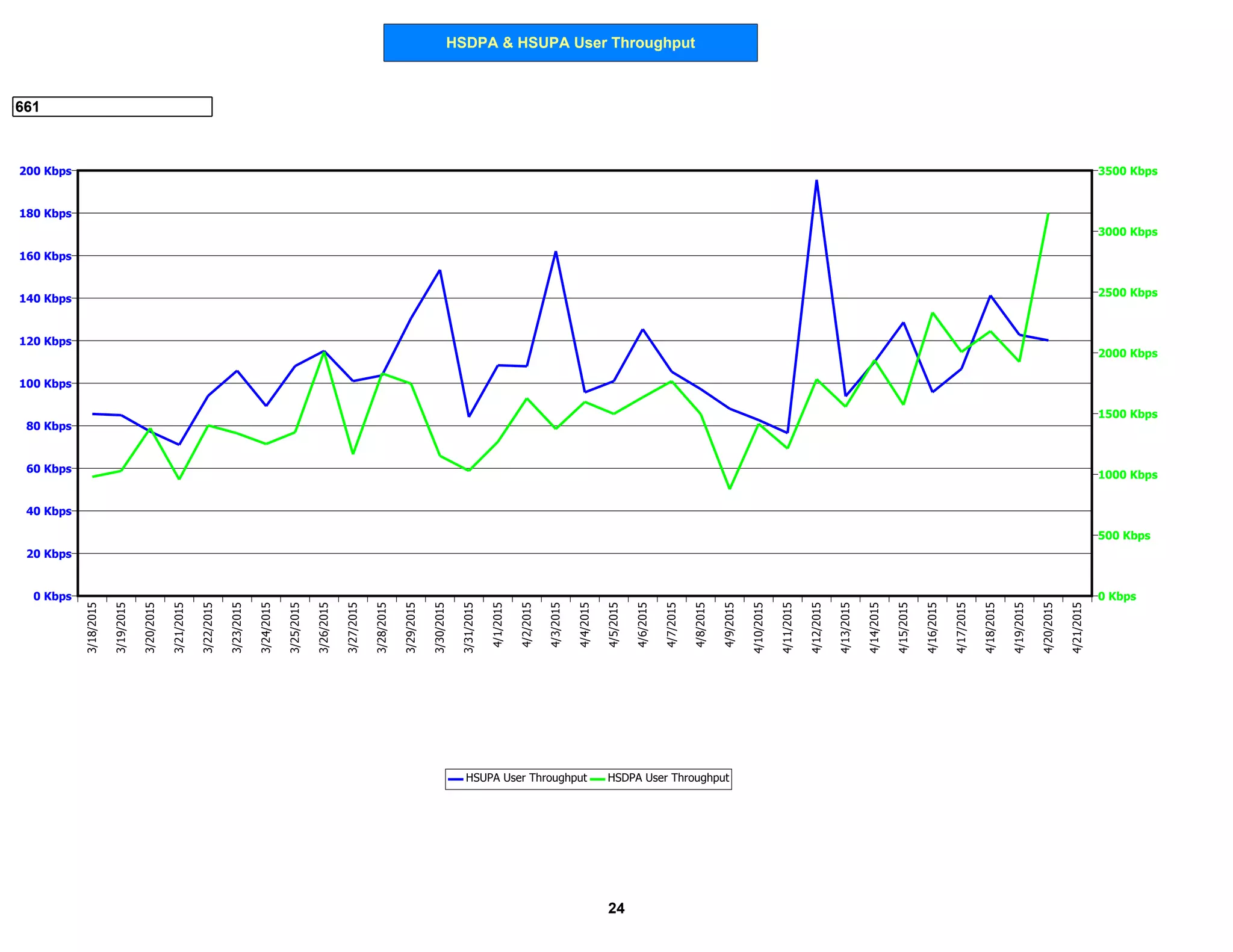Screen dimensions: 1233x952
Task: Click the green HSDPA legend line swatch
Action: point(597,779)
